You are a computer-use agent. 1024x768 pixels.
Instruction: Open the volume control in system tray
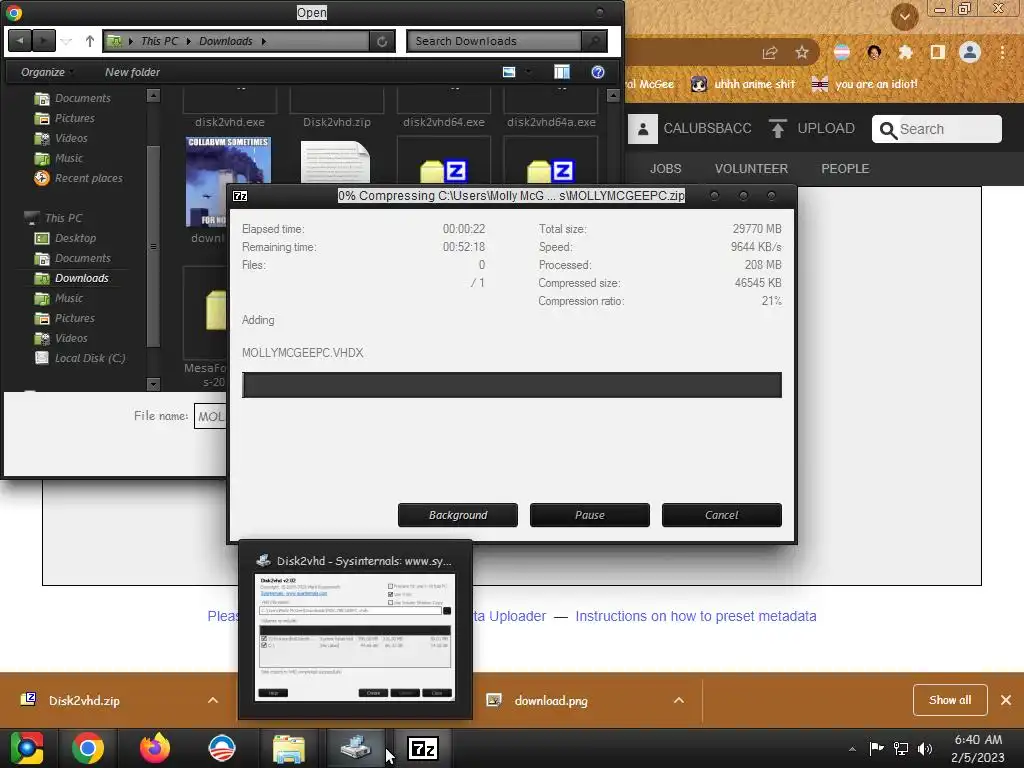click(x=925, y=749)
